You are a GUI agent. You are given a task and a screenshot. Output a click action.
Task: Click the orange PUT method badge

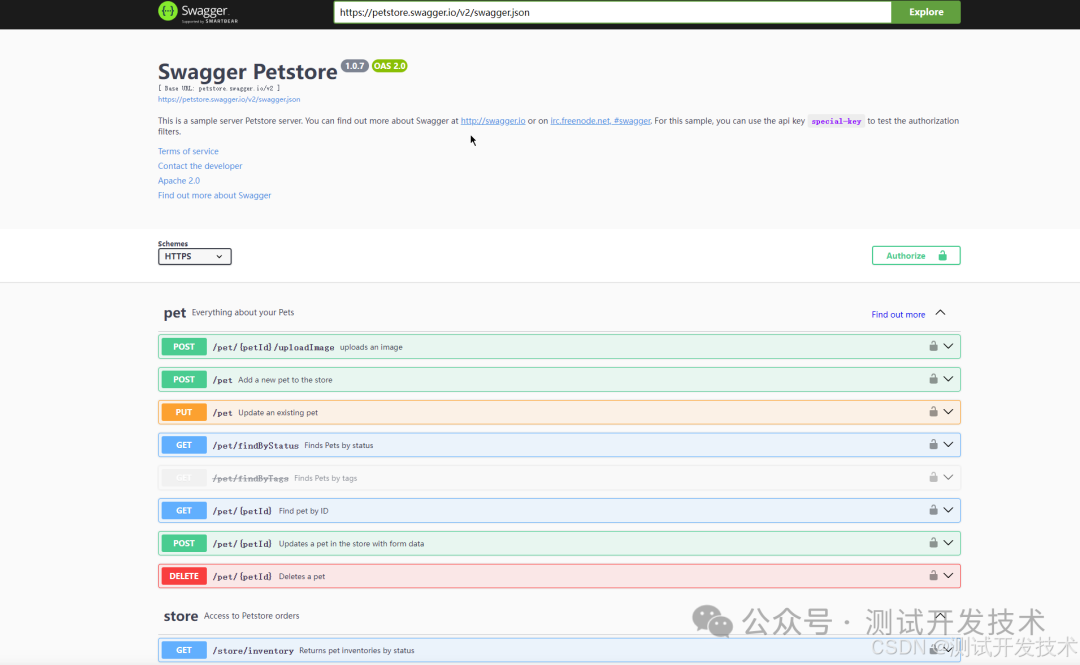(184, 412)
